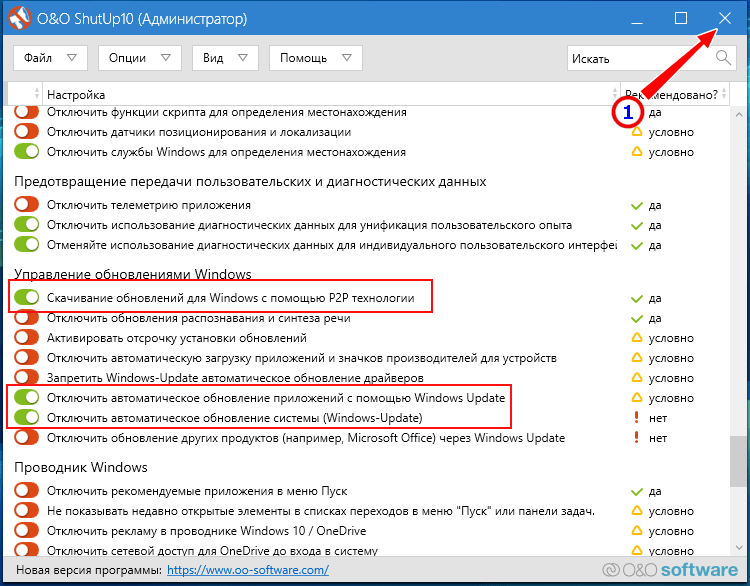Select the manufacturer apps and icons download row text
The height and width of the screenshot is (586, 750).
click(x=302, y=358)
